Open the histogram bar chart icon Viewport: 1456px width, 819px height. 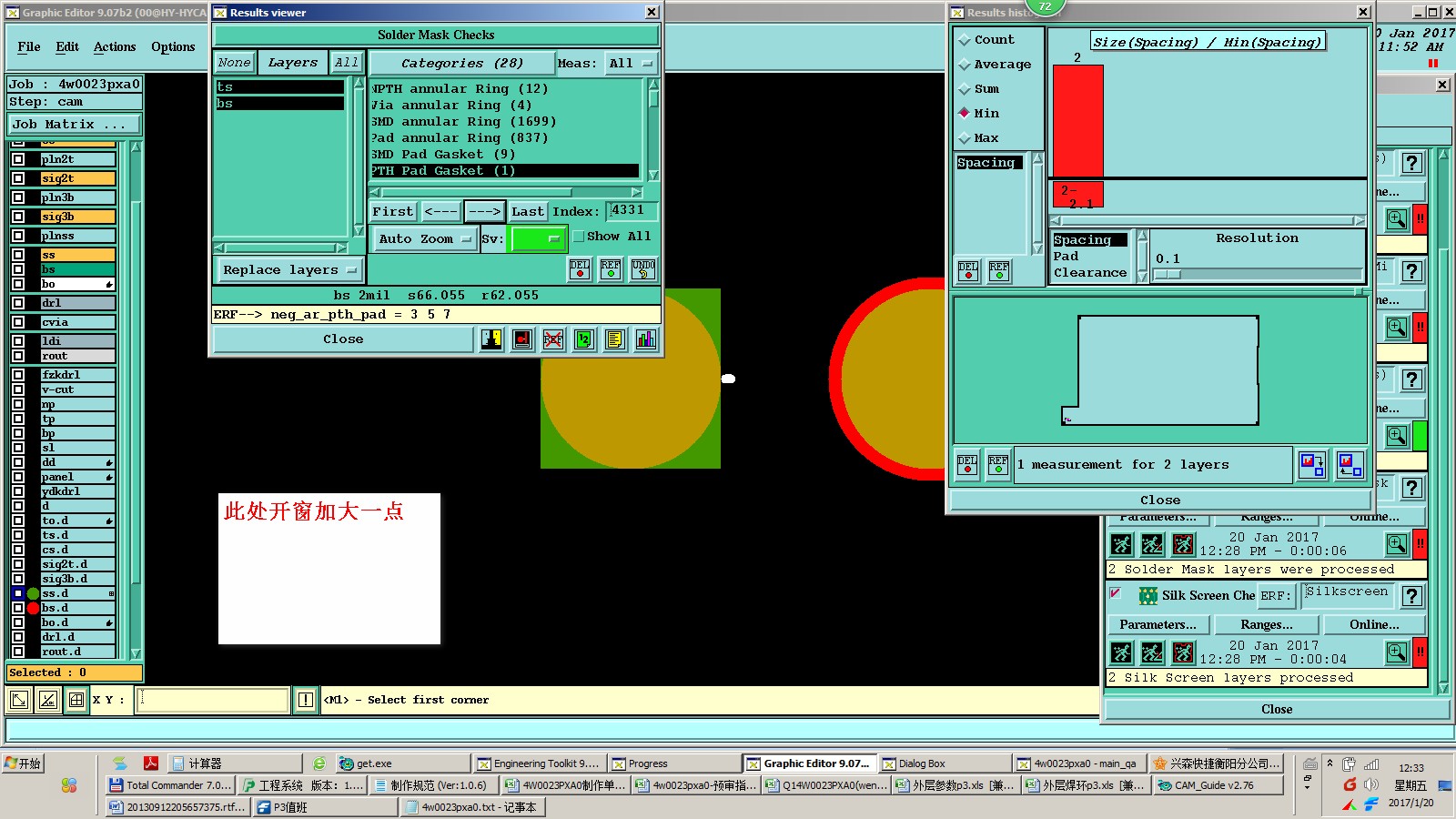[646, 339]
